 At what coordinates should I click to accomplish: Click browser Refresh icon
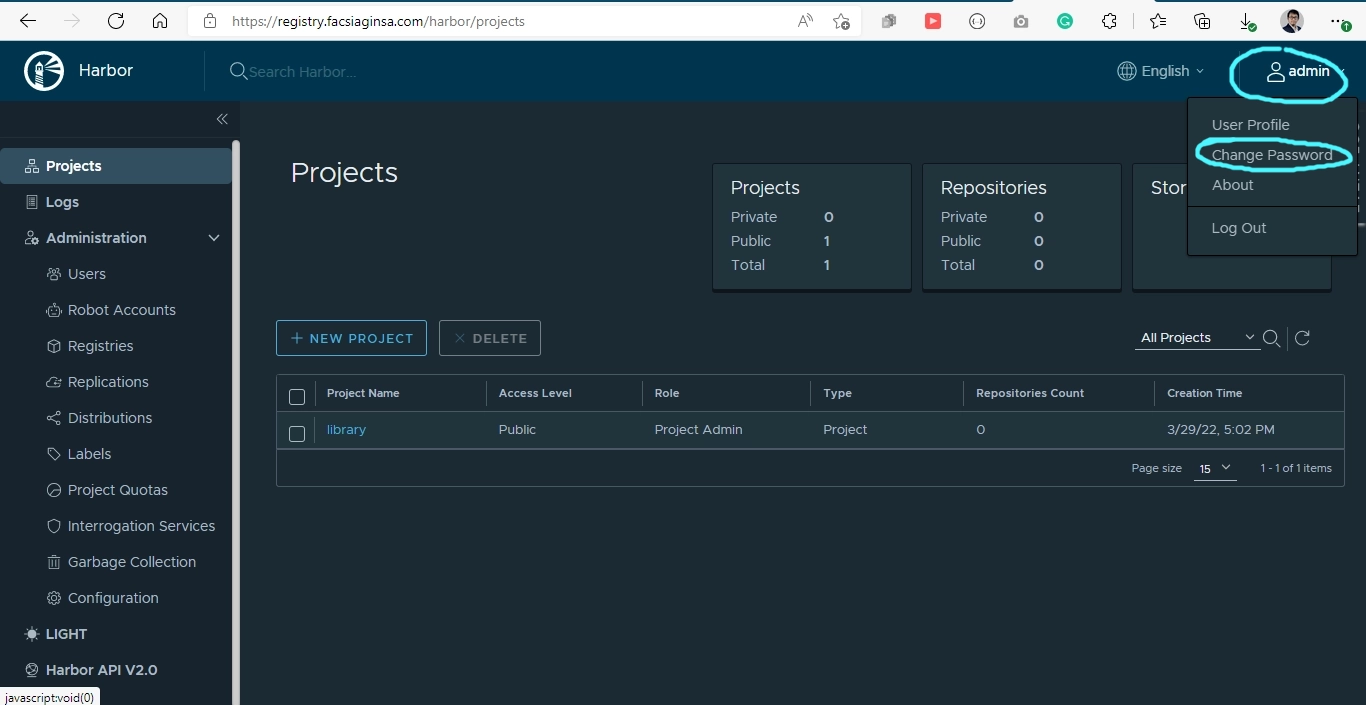click(x=116, y=21)
